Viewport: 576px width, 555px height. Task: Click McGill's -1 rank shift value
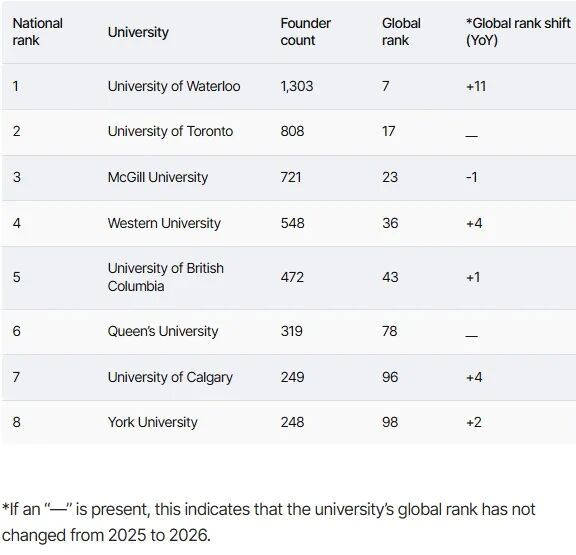(x=471, y=177)
